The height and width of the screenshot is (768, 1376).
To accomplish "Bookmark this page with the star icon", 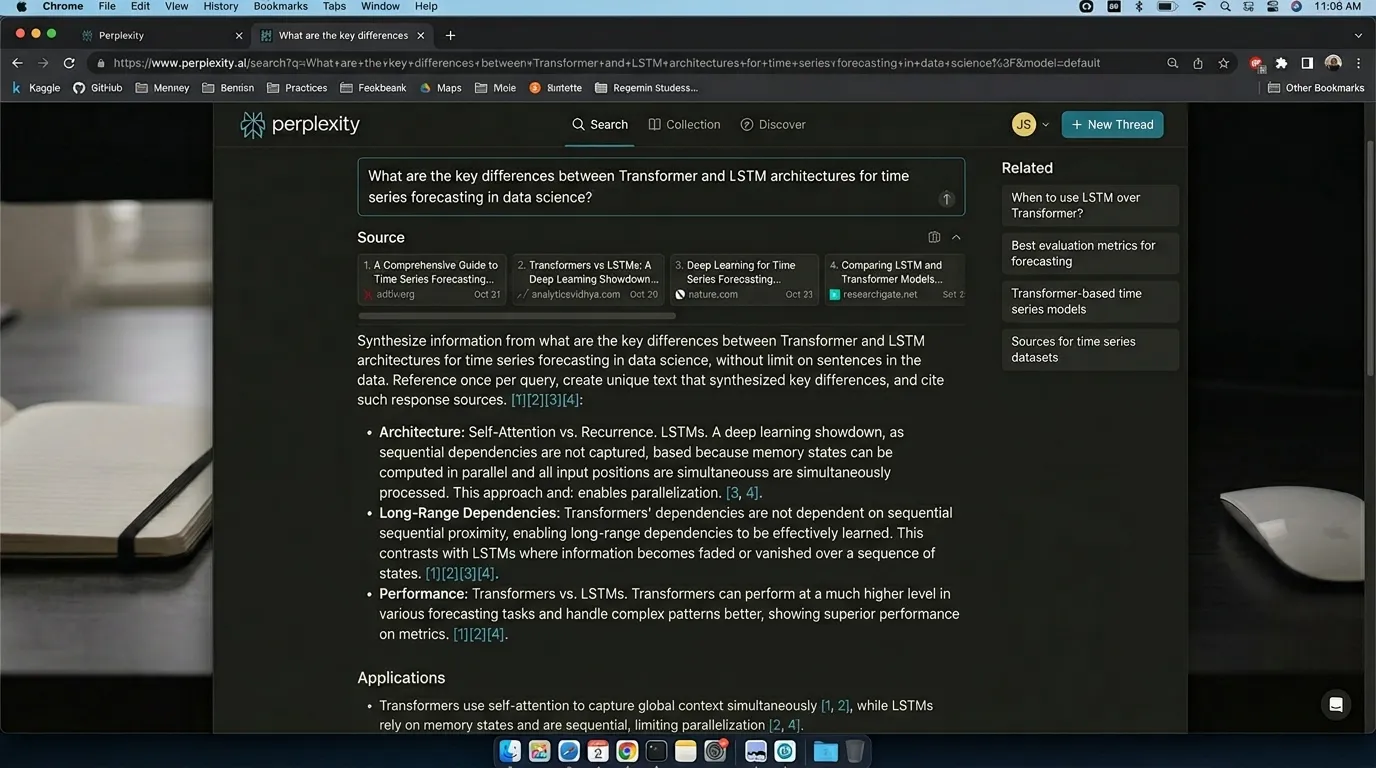I will point(1223,63).
